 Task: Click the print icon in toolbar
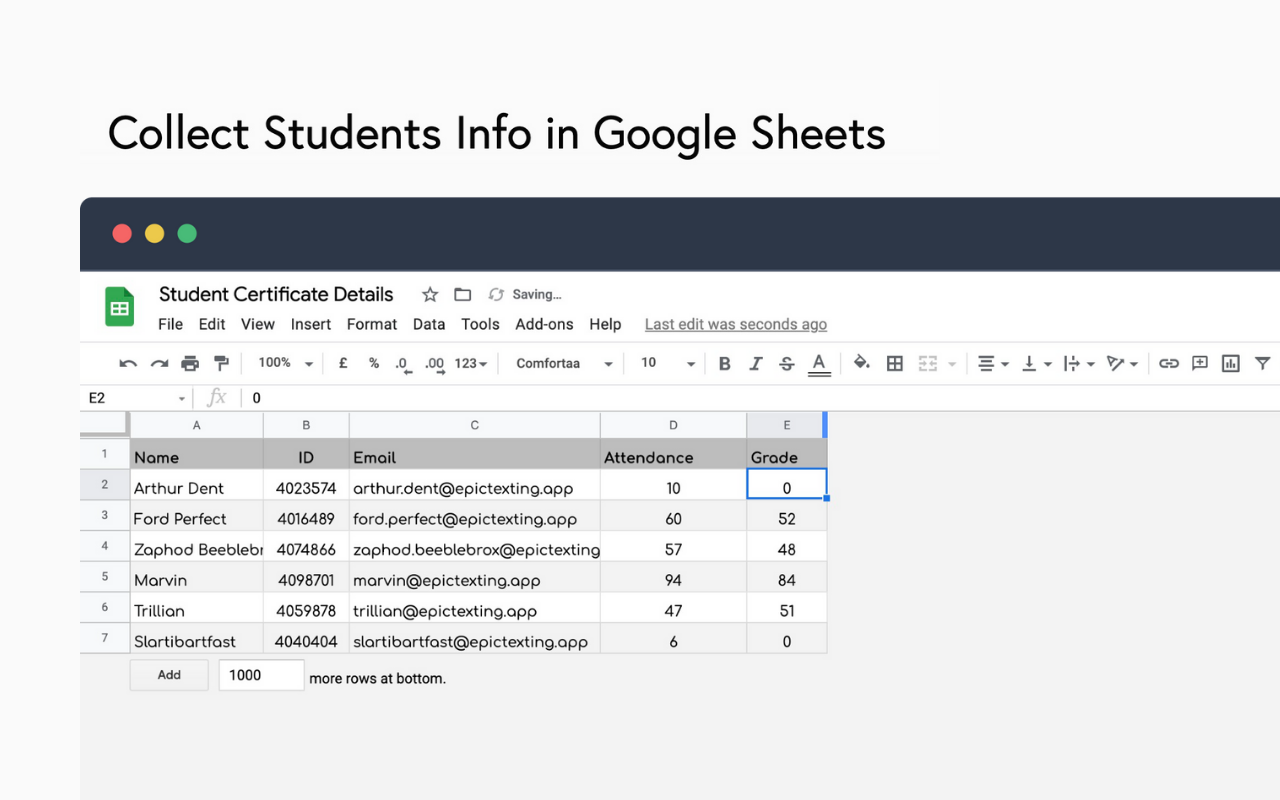tap(190, 364)
